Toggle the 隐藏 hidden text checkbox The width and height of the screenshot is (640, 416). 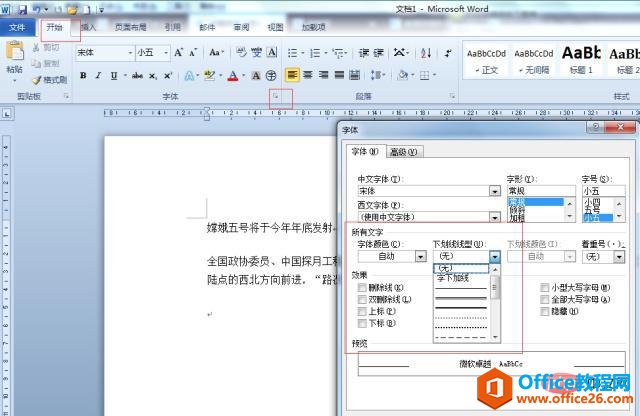544,311
